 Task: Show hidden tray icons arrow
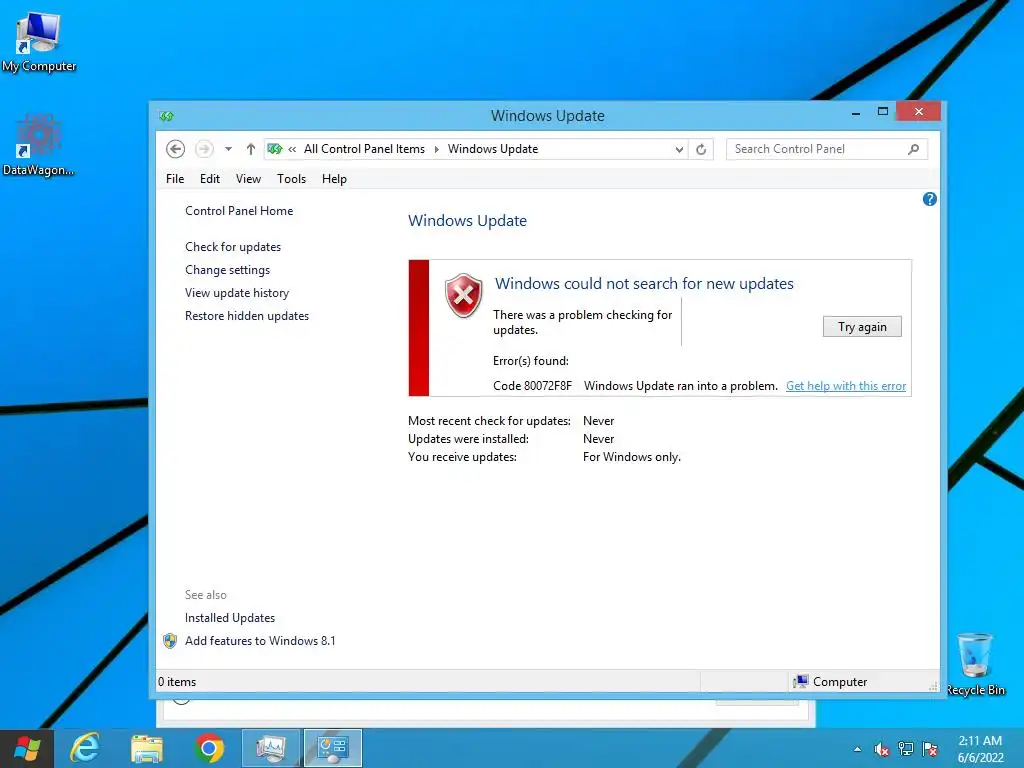click(x=857, y=749)
